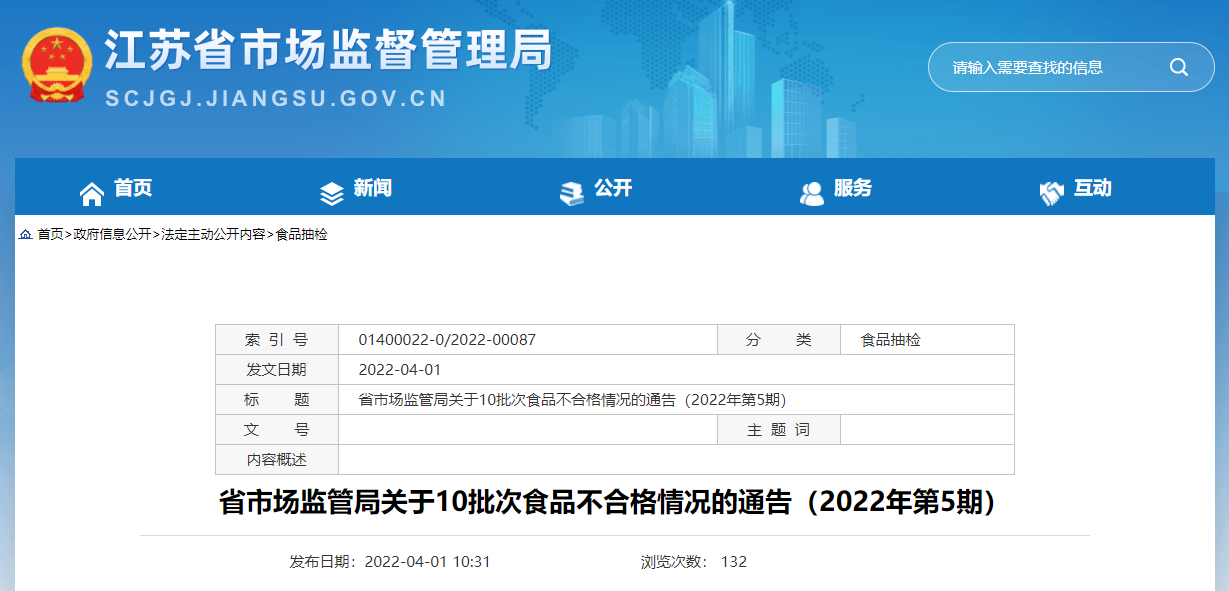This screenshot has height=591, width=1229.
Task: Click the small home icon in breadcrumb
Action: point(25,235)
